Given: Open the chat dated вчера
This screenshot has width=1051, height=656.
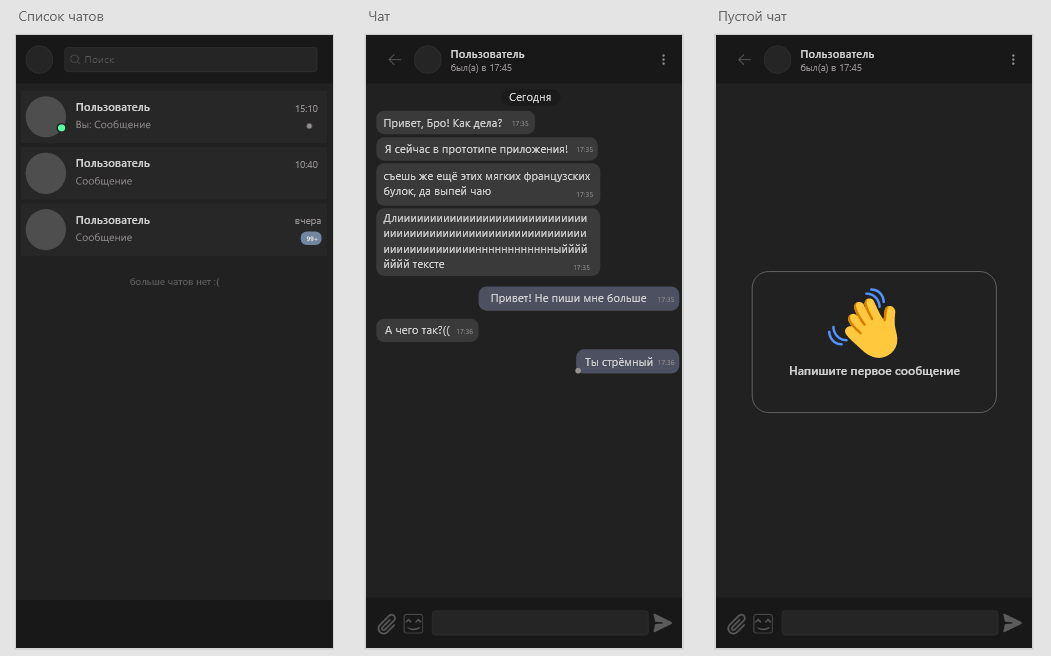Looking at the screenshot, I should tap(174, 229).
